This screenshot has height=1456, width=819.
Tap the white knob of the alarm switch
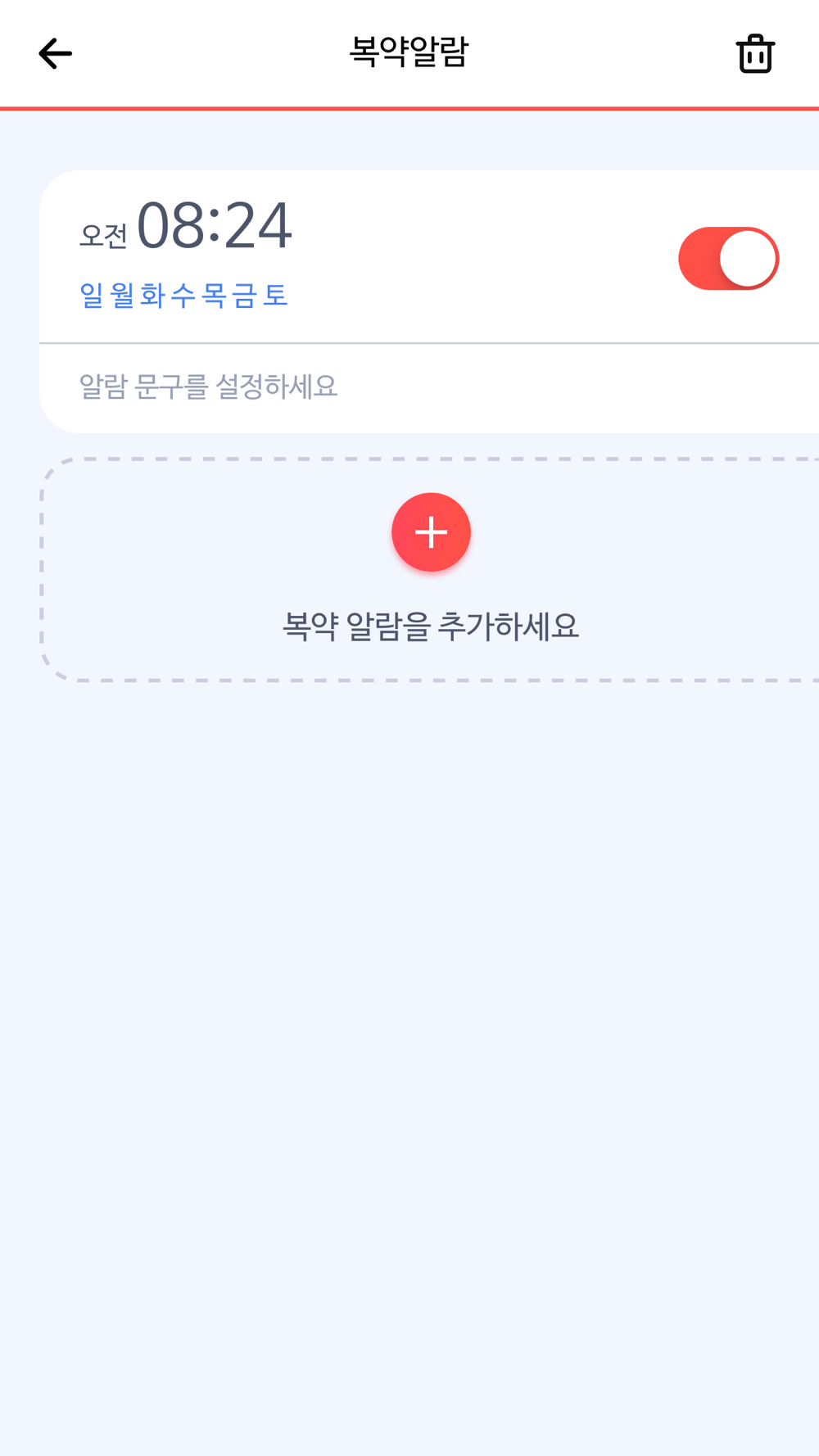click(x=748, y=259)
